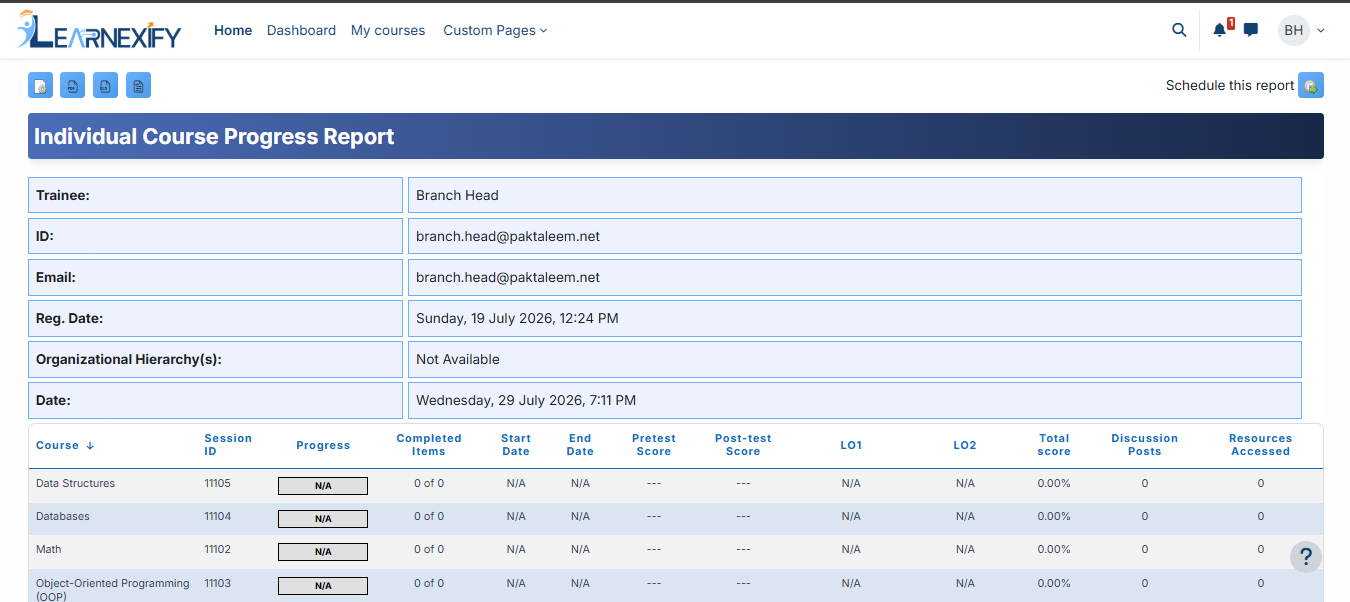Click session ID "11104"
Image resolution: width=1350 pixels, height=602 pixels.
[218, 516]
